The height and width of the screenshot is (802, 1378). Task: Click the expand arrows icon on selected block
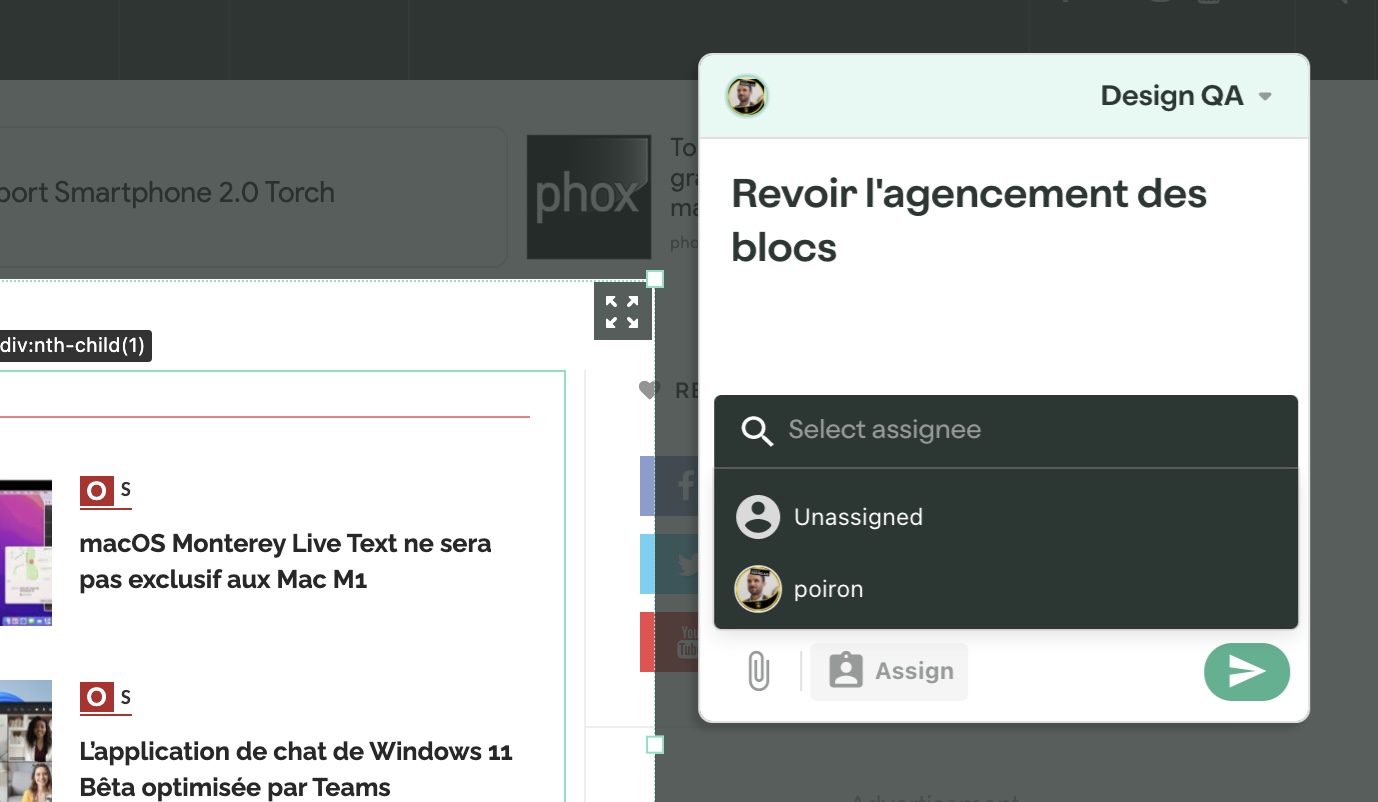point(622,312)
